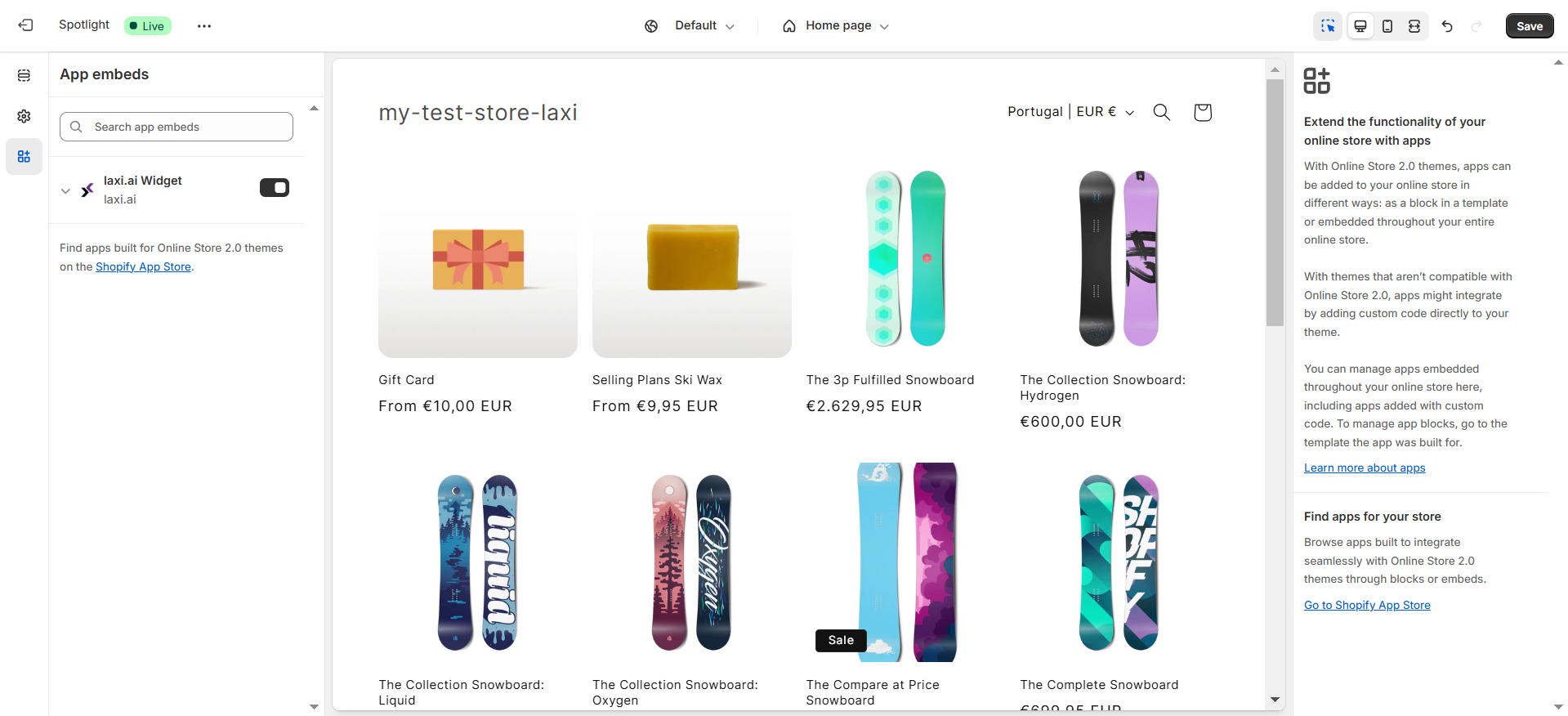
Task: Select the full-width preview mode
Action: (1414, 25)
